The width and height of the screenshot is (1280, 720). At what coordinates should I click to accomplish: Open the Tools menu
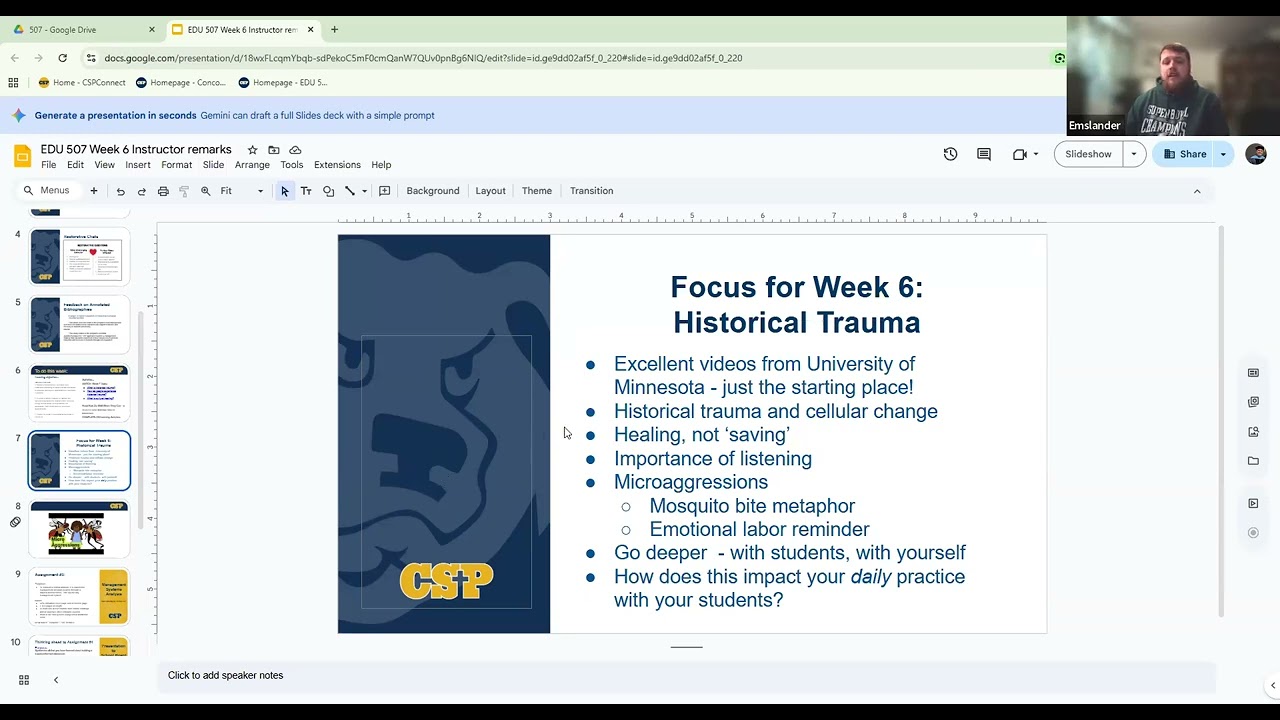click(292, 165)
